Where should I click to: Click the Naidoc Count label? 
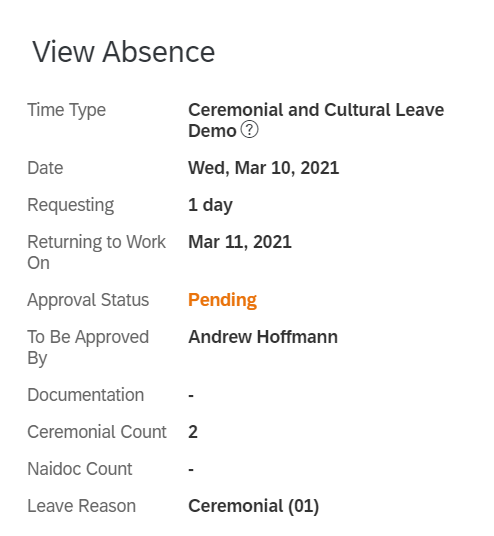(80, 469)
